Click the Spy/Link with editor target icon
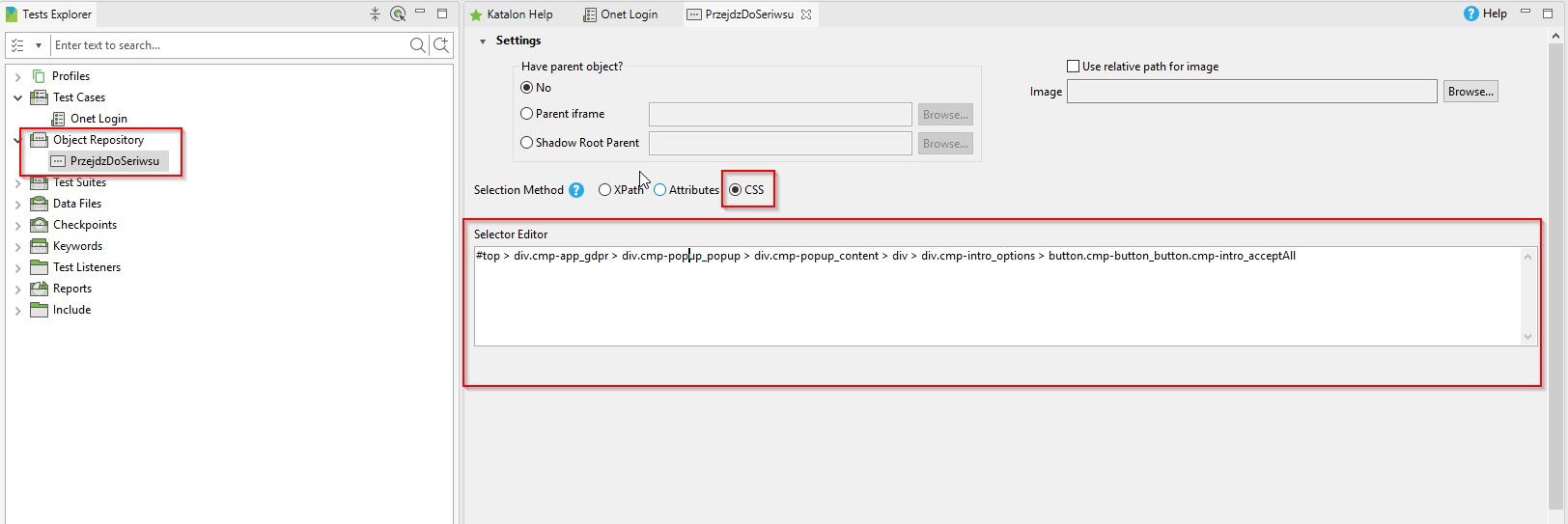The height and width of the screenshot is (524, 1568). (x=398, y=14)
